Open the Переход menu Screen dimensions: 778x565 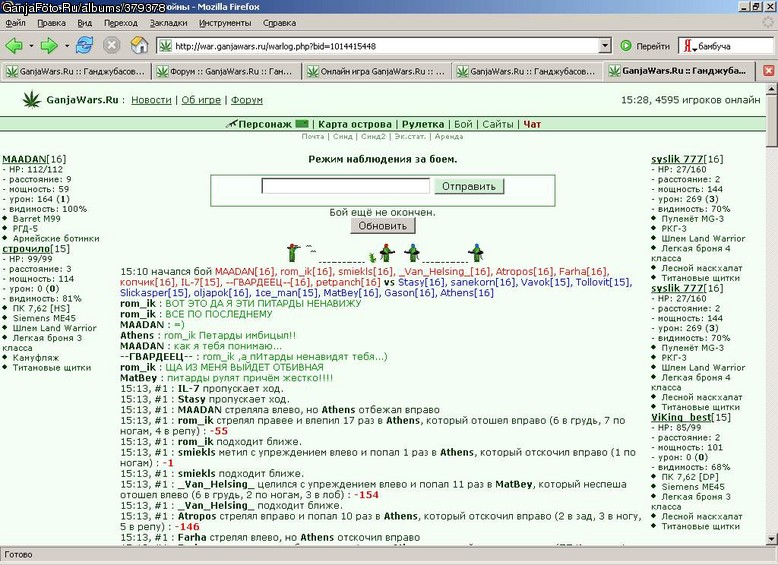[121, 23]
